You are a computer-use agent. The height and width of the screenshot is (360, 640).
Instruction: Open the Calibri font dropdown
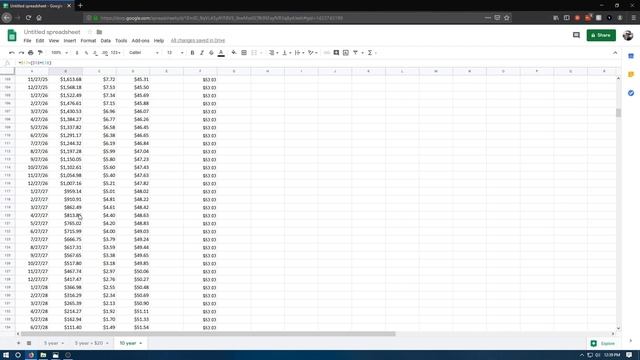pyautogui.click(x=144, y=53)
